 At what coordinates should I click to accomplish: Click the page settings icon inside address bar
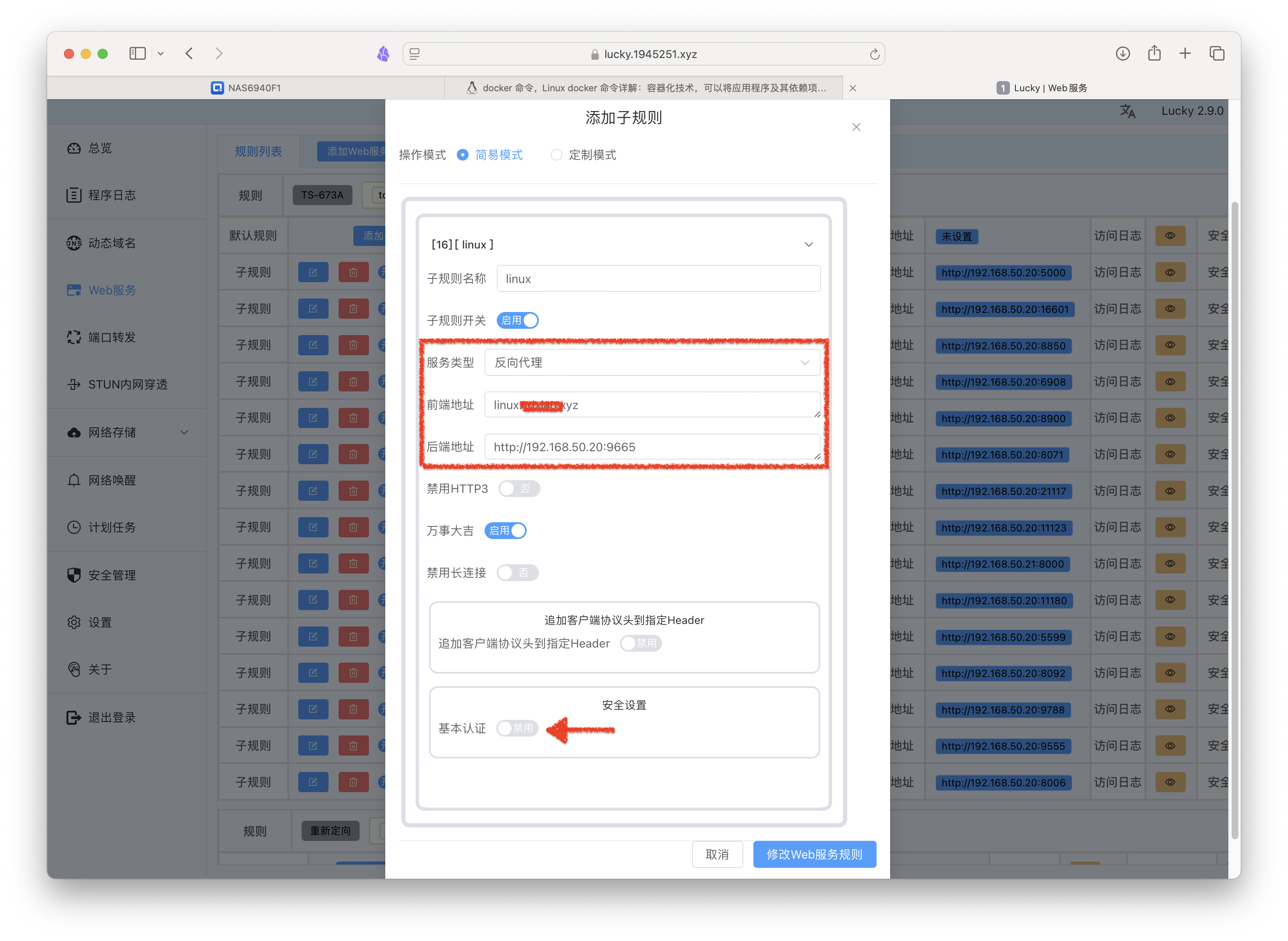point(414,54)
